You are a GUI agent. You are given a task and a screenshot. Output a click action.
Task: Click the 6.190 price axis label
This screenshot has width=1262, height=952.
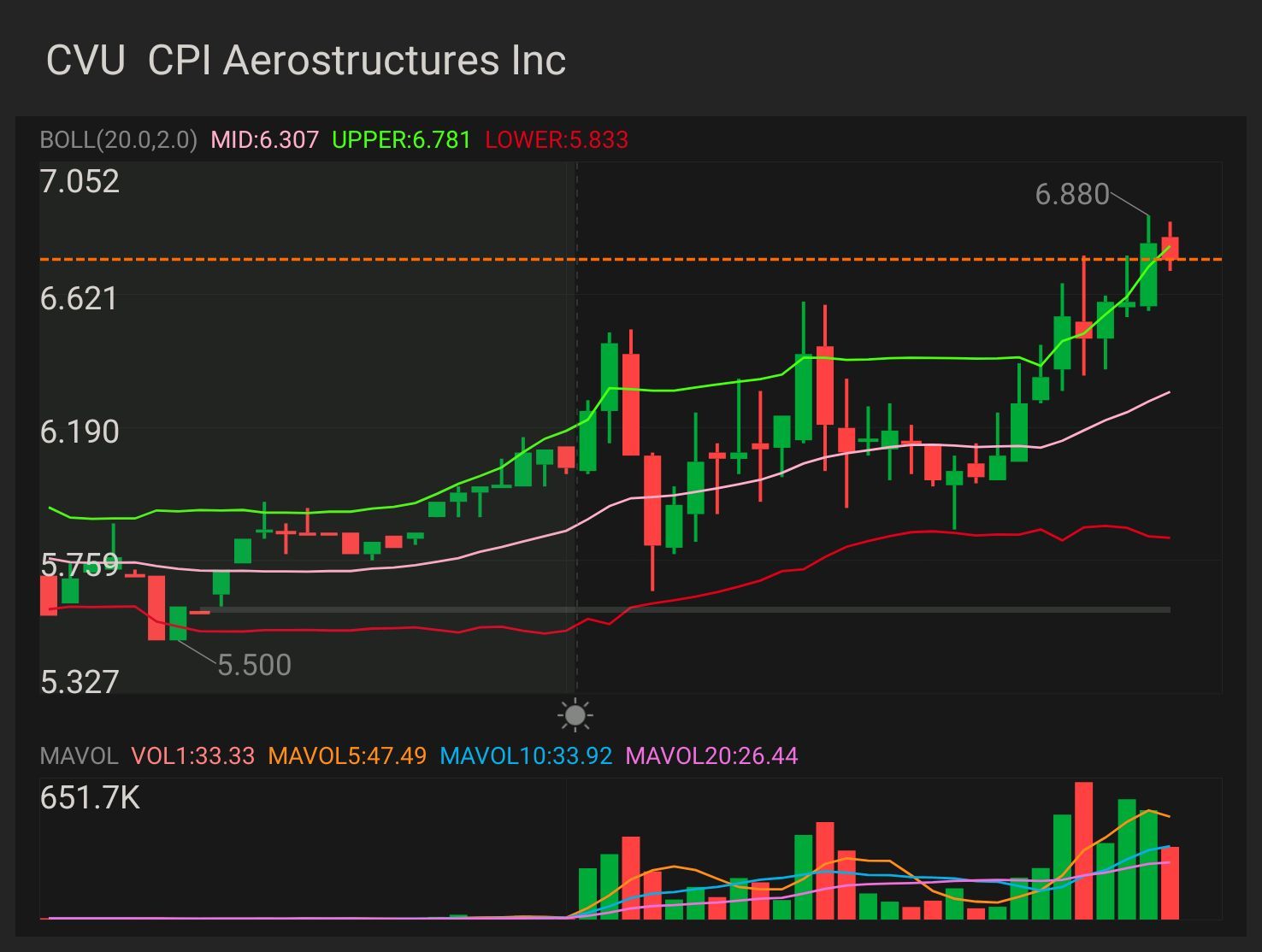pos(80,432)
